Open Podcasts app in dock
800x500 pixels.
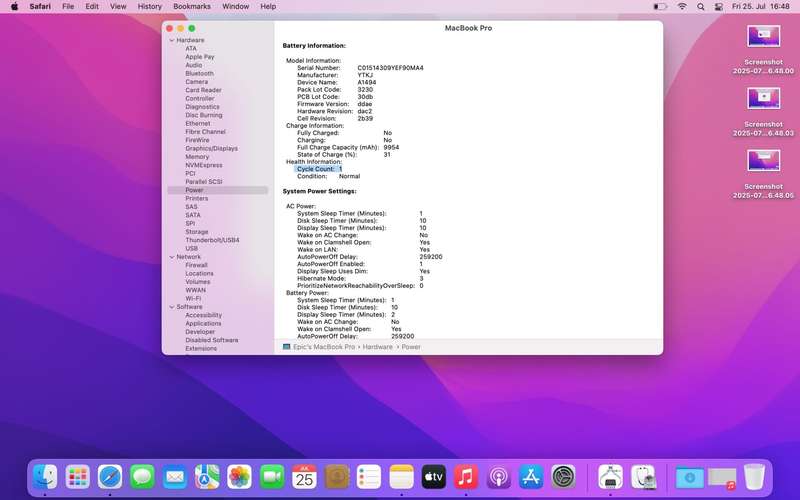tap(498, 478)
